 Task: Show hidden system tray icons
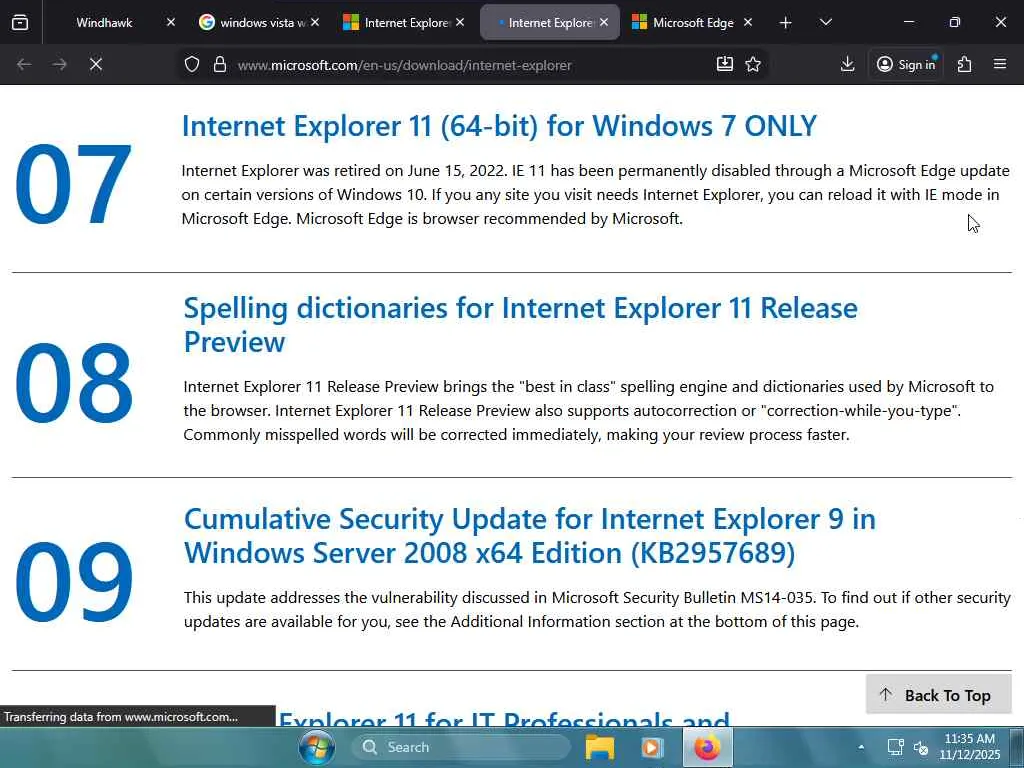click(x=861, y=747)
